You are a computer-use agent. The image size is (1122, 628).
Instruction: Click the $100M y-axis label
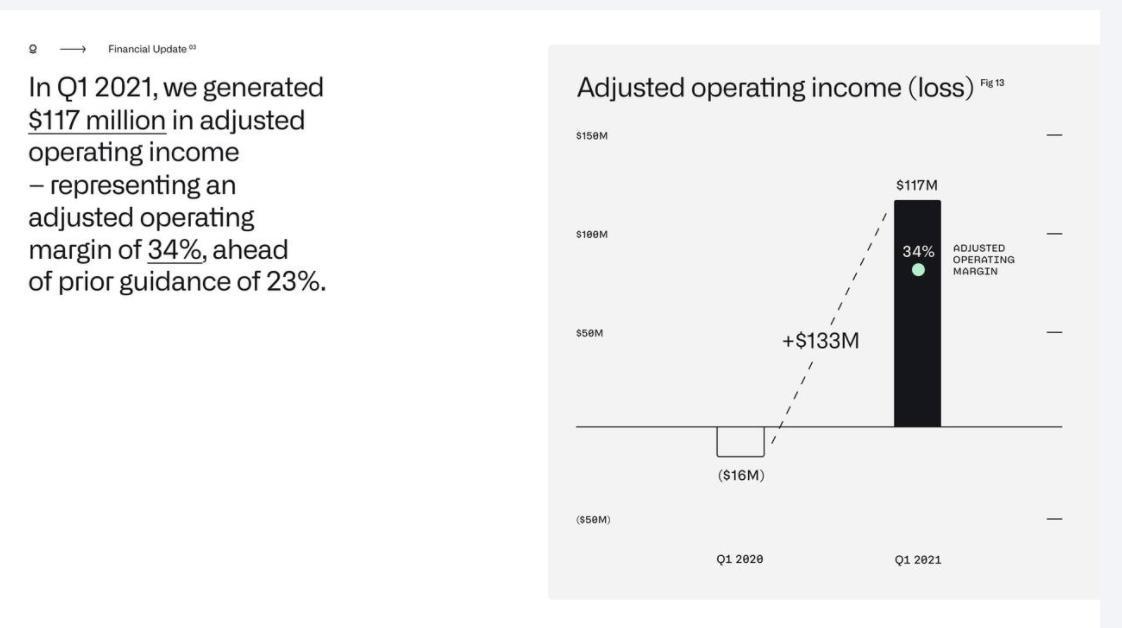[592, 234]
